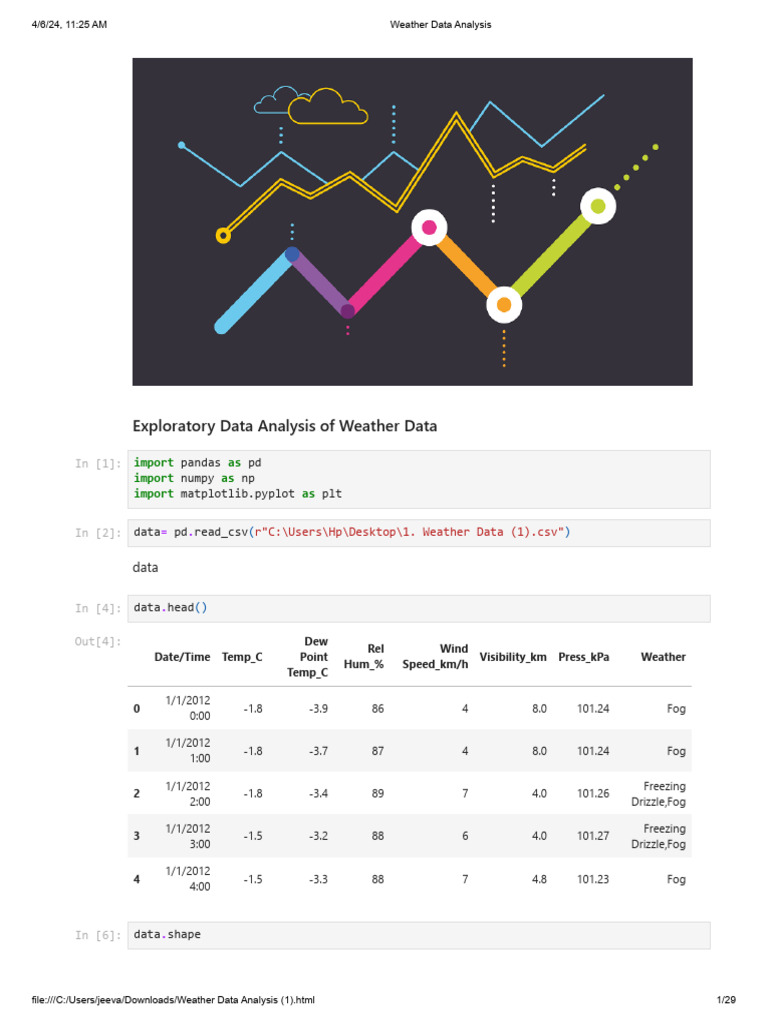
Task: Click the Visibility_km column header
Action: 513,657
